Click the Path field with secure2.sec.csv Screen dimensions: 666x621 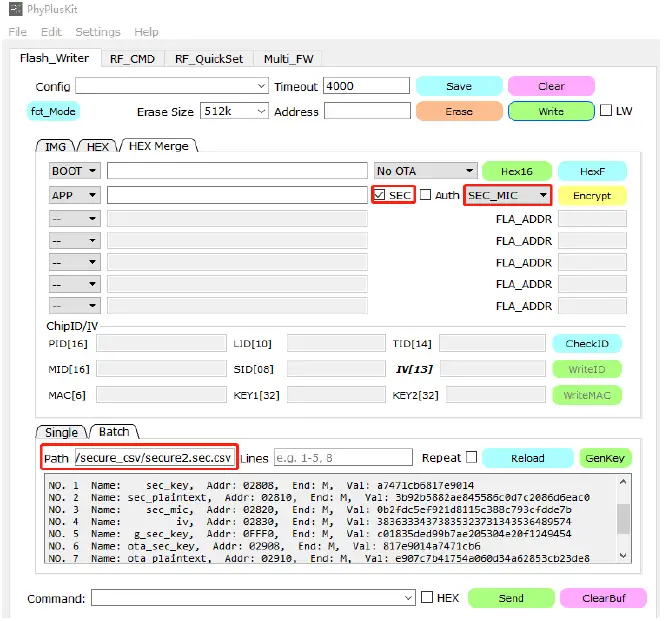coord(155,457)
